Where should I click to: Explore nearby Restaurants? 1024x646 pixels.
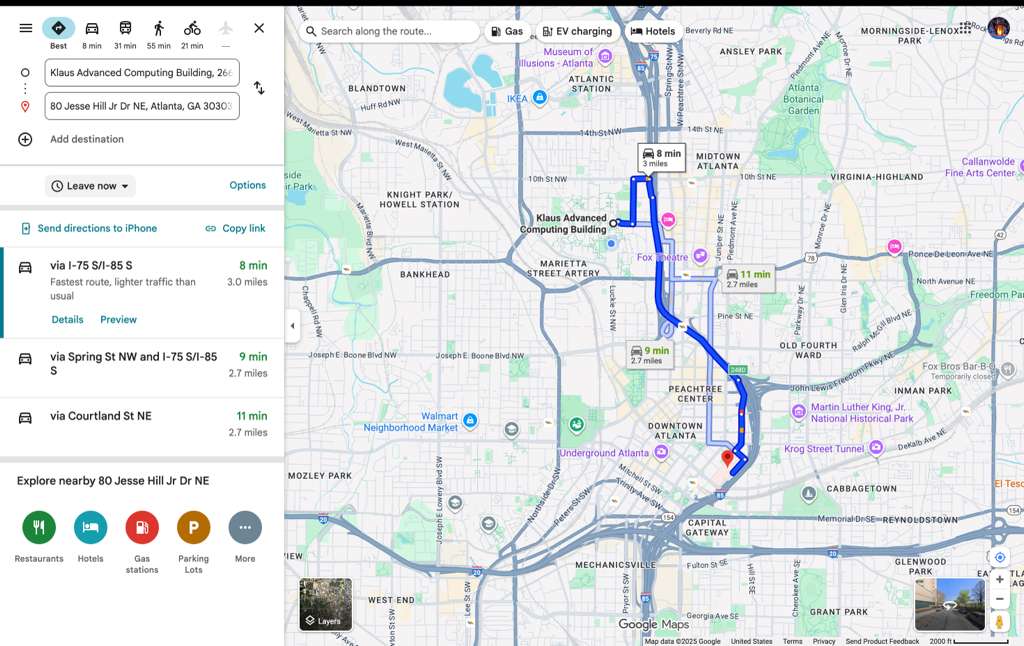[x=39, y=527]
